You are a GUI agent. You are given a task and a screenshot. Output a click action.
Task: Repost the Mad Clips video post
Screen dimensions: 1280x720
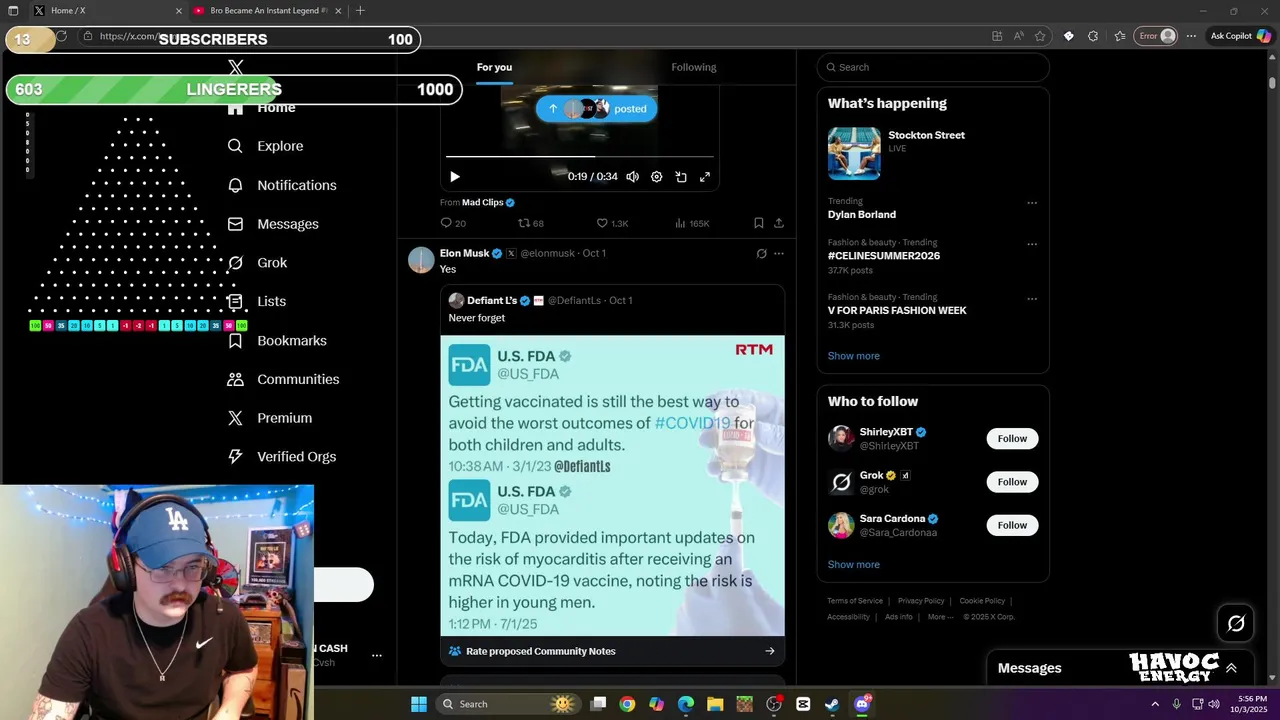click(530, 223)
